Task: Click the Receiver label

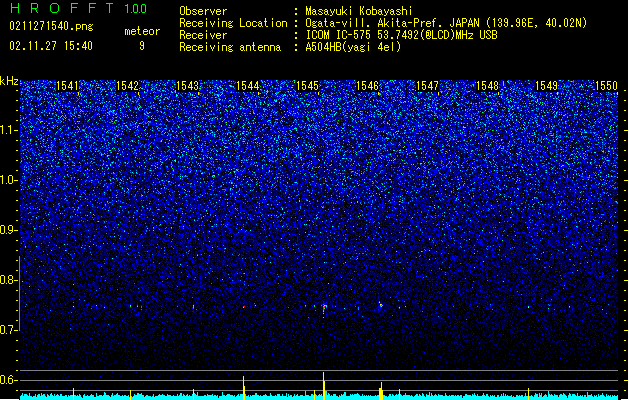Action: click(x=203, y=35)
